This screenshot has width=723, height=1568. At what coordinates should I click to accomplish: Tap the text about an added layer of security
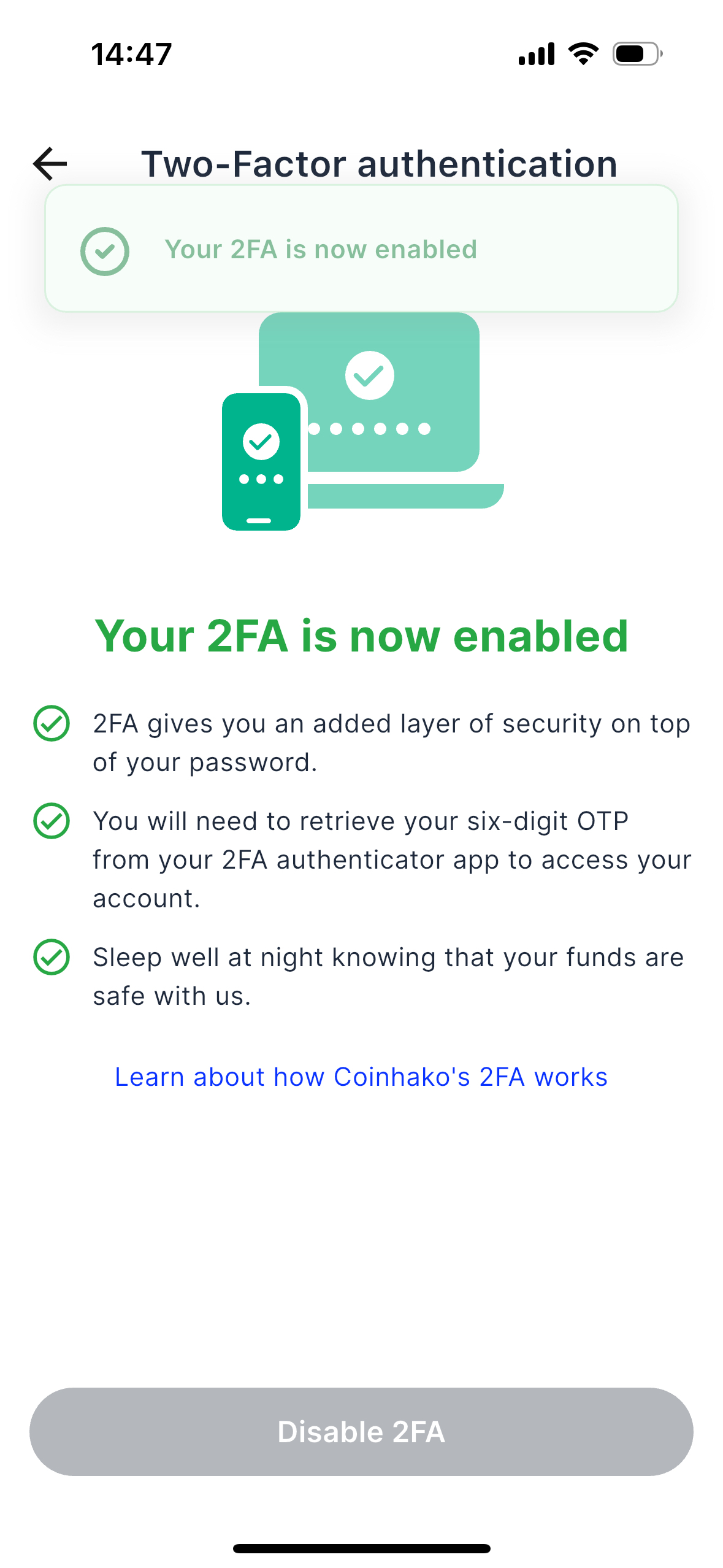[391, 743]
